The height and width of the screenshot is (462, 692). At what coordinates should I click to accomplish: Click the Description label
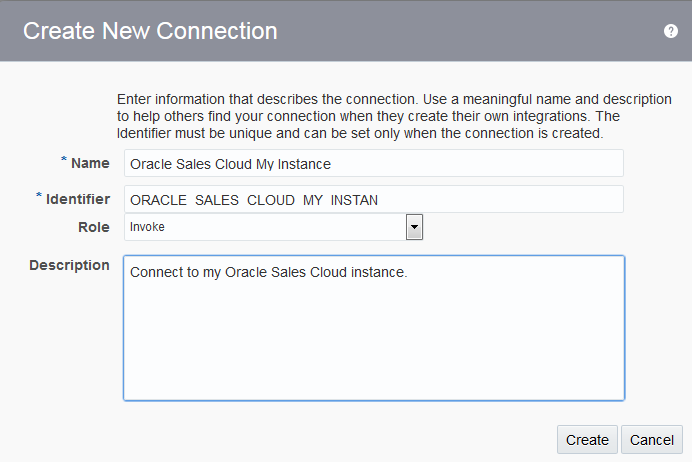(69, 265)
